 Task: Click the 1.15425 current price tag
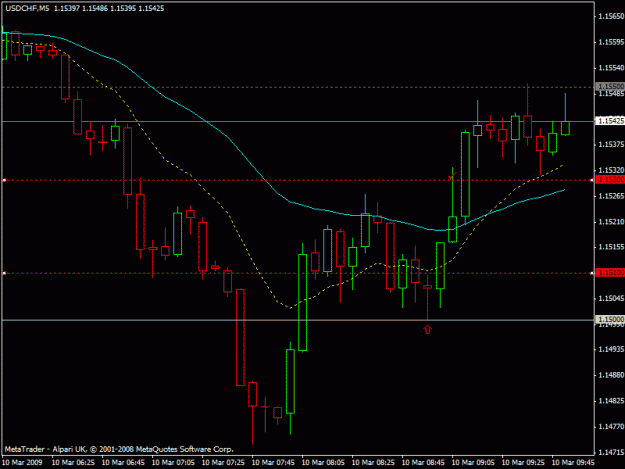pyautogui.click(x=610, y=121)
